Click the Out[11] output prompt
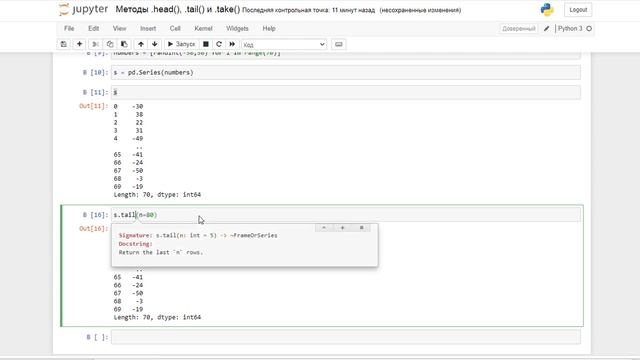Screen dimensions: 640x360 click(93, 106)
